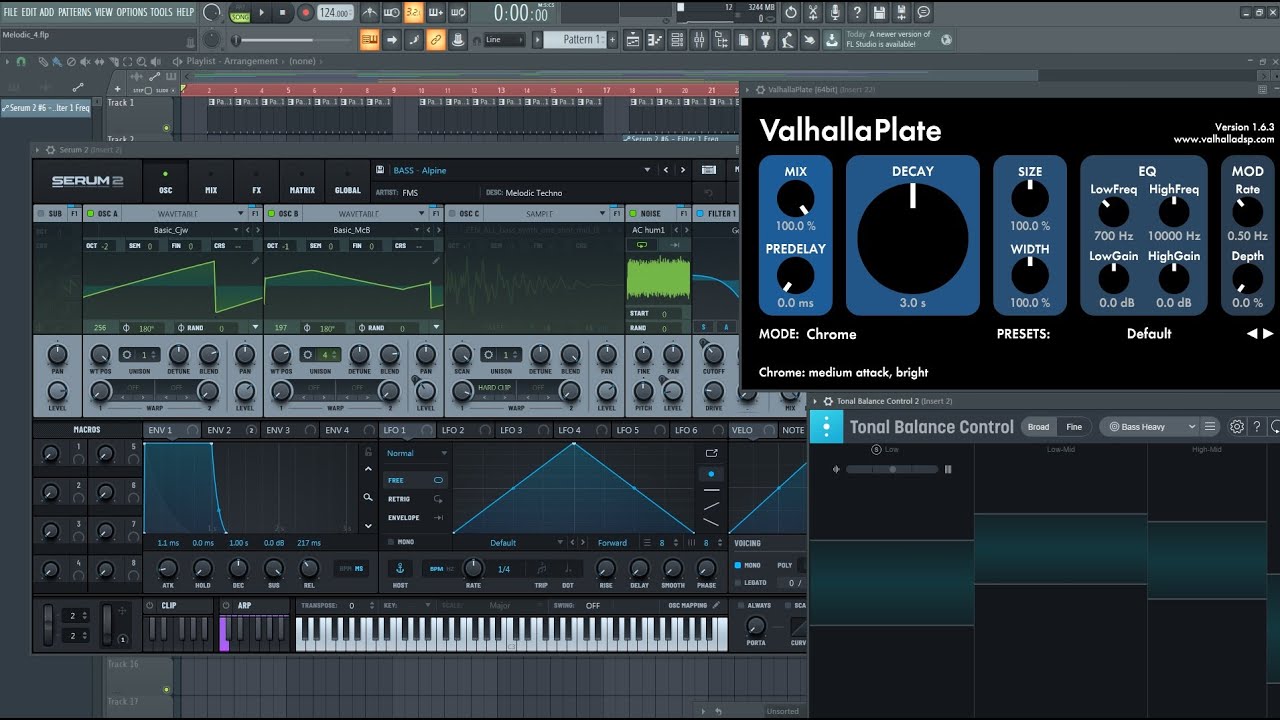Toggle MONO voicing mode in Serum 2
Viewport: 1280px width, 720px height.
click(x=739, y=565)
